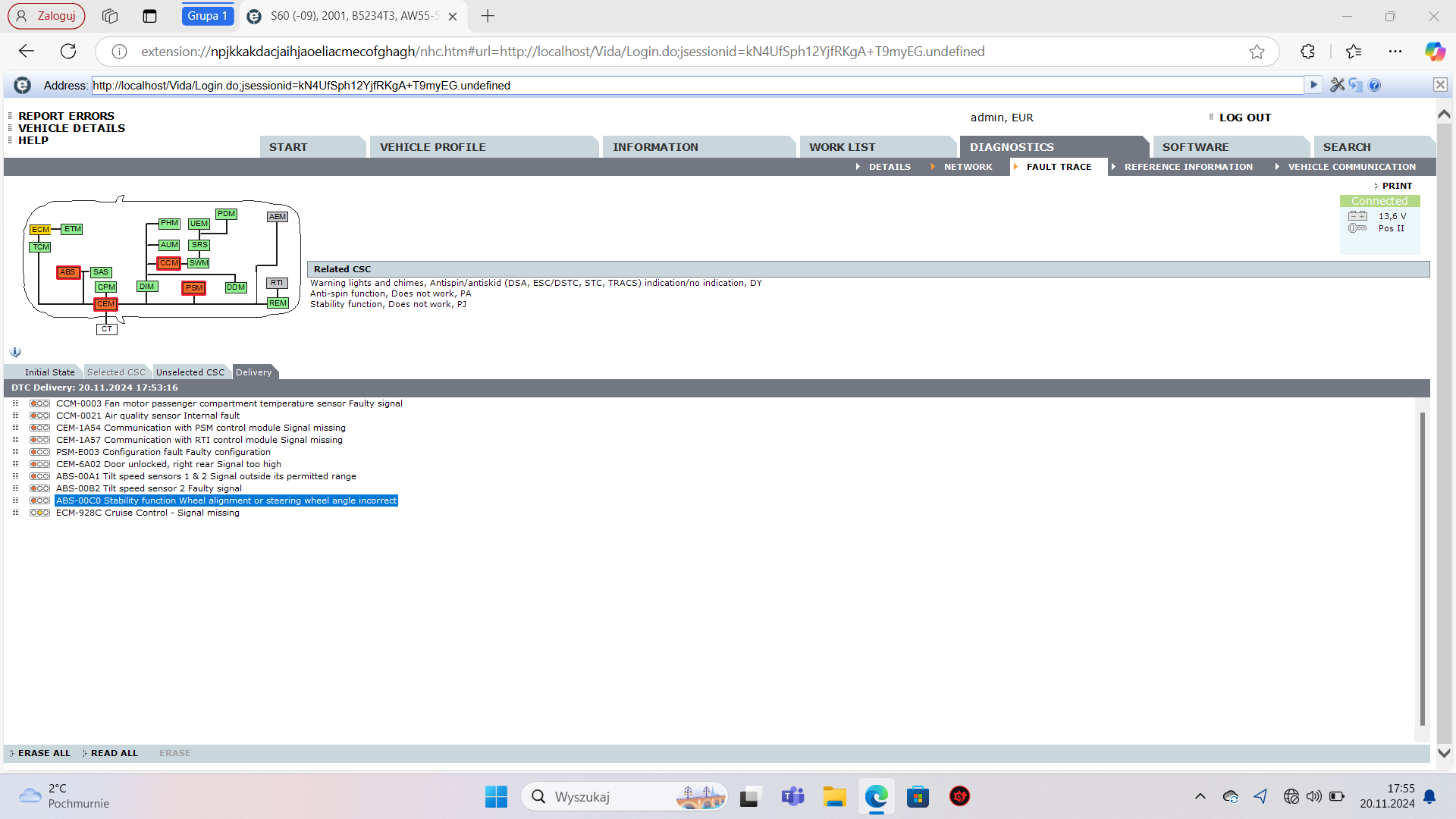This screenshot has height=819, width=1456.
Task: Click the ERASE ALL button
Action: point(44,753)
